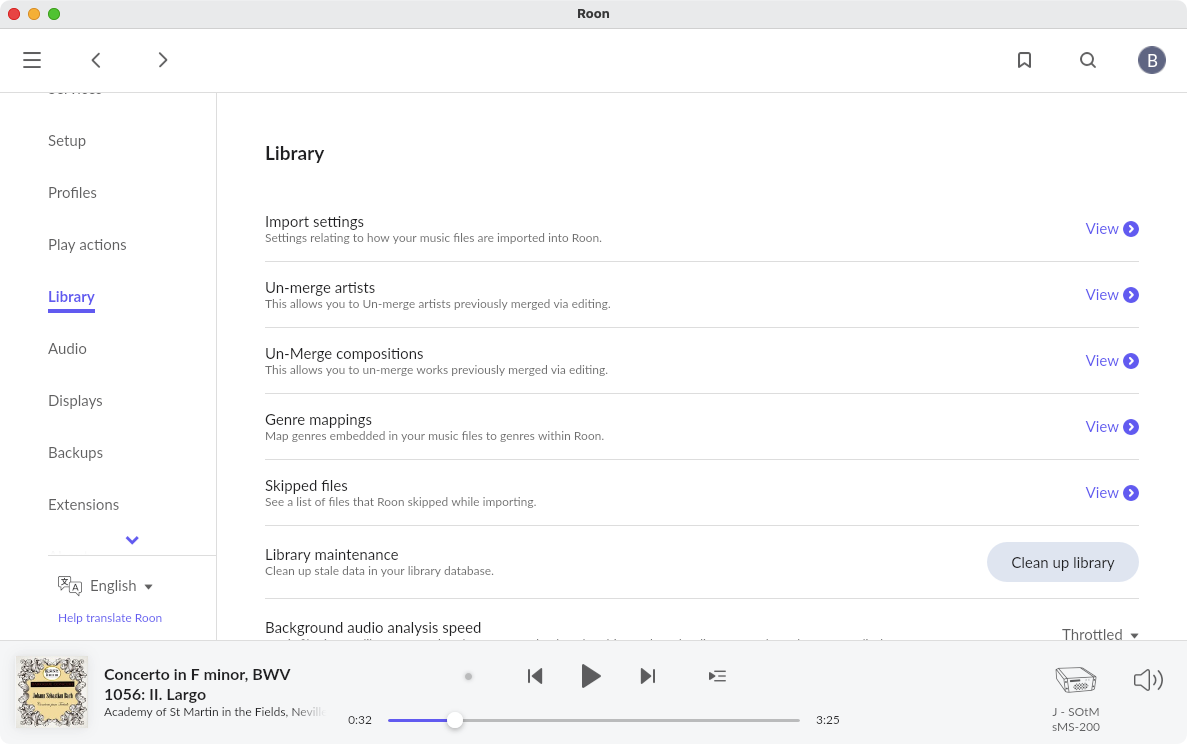Click the Background audio analysis speed label
This screenshot has height=744, width=1187.
(373, 627)
